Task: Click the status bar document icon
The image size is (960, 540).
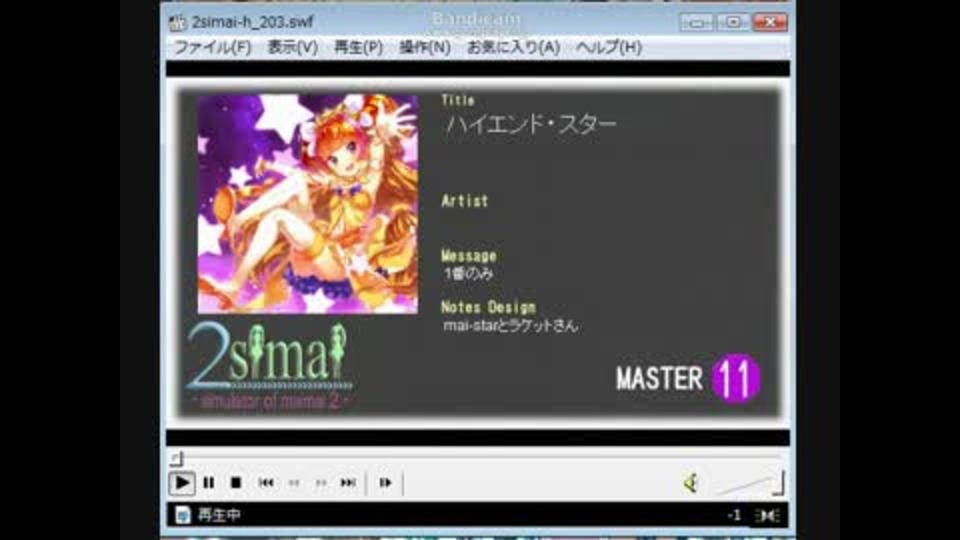Action: pyautogui.click(x=182, y=515)
